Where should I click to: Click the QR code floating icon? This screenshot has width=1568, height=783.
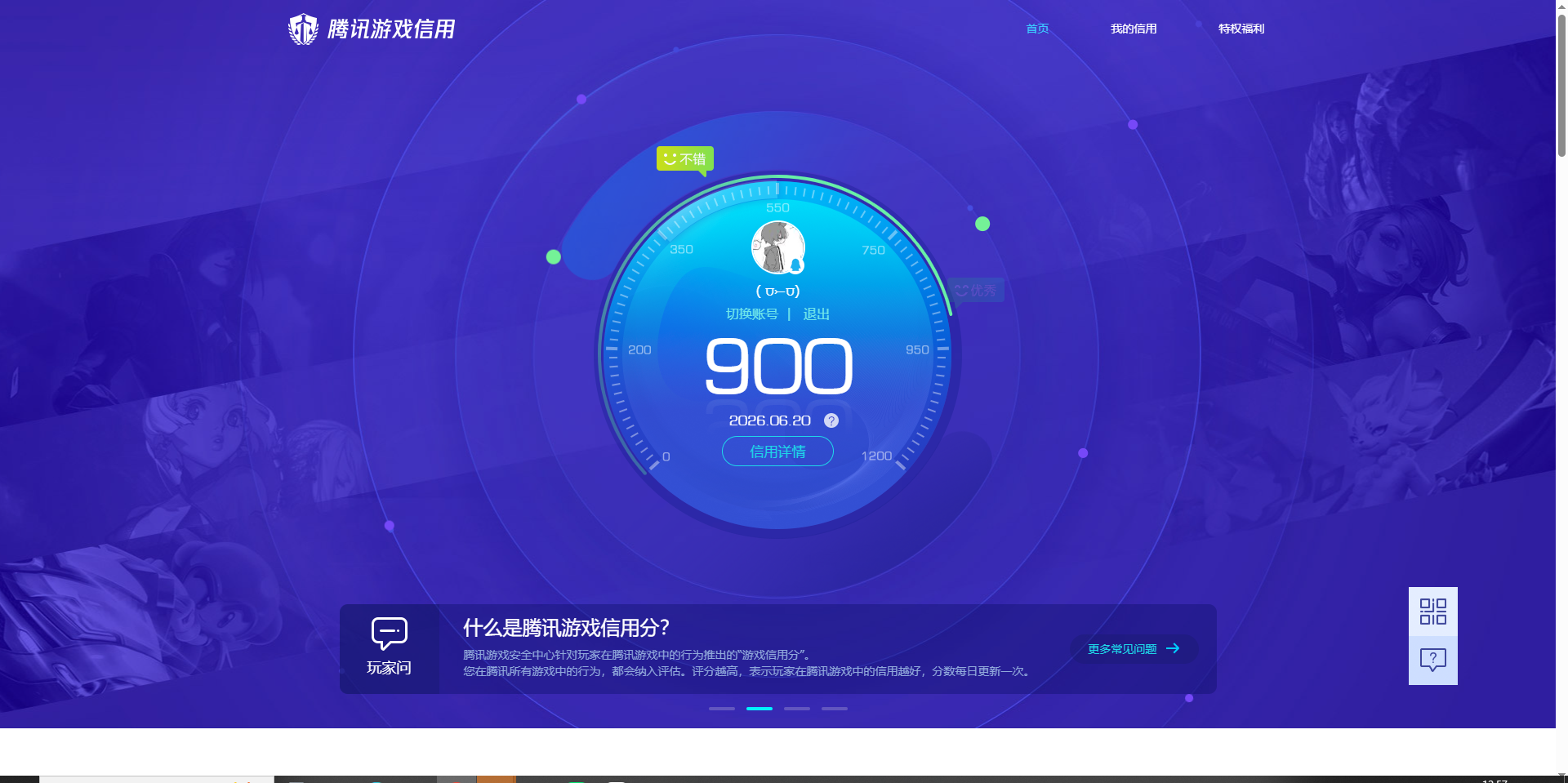click(1433, 612)
